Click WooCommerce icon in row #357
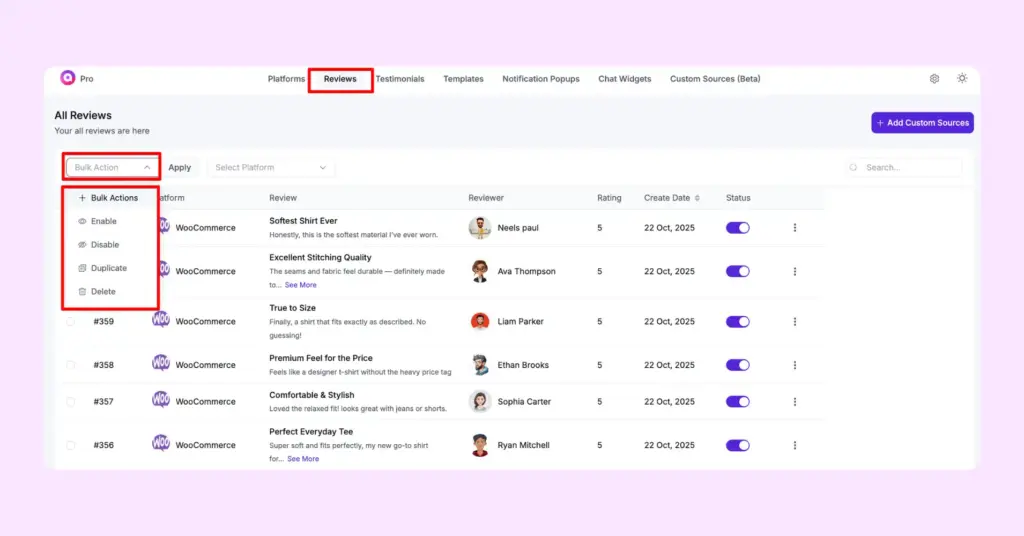Image resolution: width=1024 pixels, height=536 pixels. pyautogui.click(x=161, y=400)
